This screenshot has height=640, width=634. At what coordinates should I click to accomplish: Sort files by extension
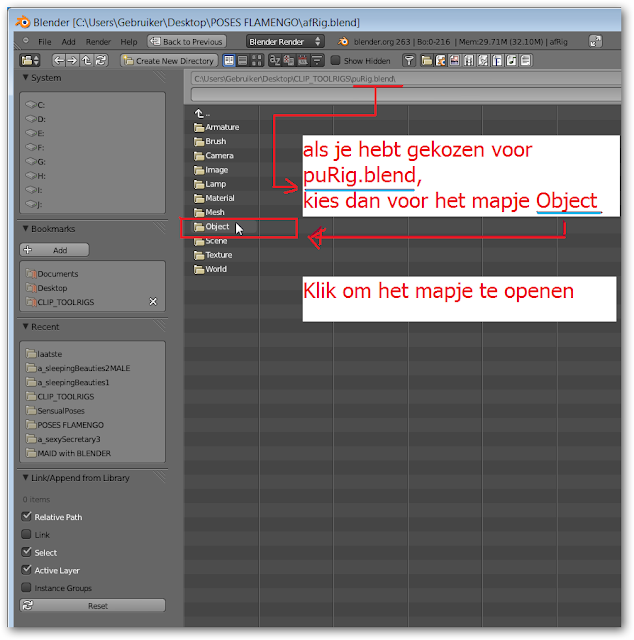tap(289, 60)
